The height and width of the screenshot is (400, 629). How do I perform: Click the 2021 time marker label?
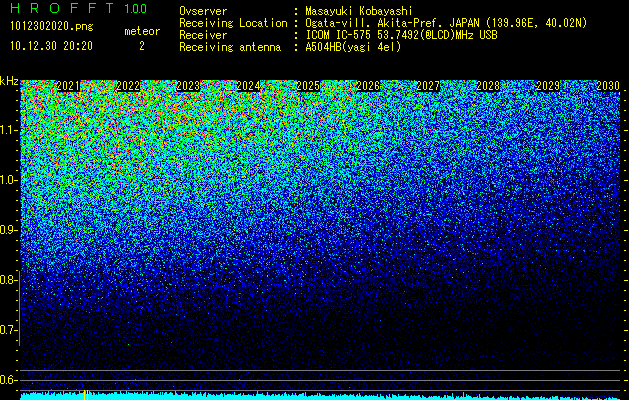[68, 86]
